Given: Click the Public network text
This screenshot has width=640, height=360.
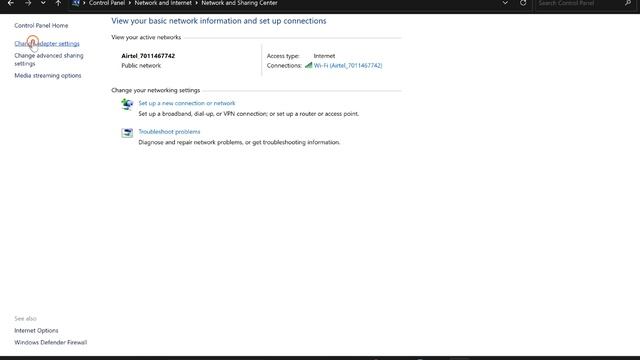Looking at the screenshot, I should (141, 65).
